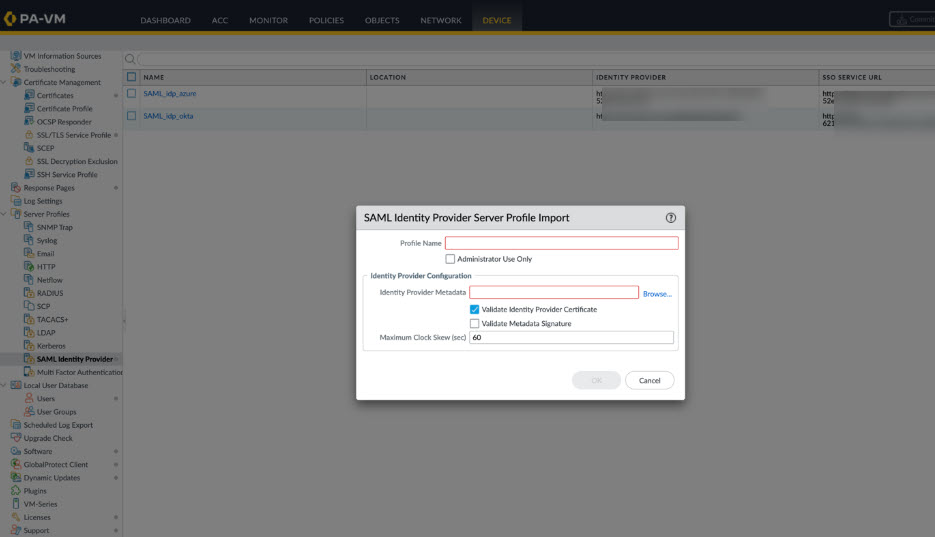Screen dimensions: 935x537
Task: Open Upgrade Check in the sidebar
Action: click(48, 438)
